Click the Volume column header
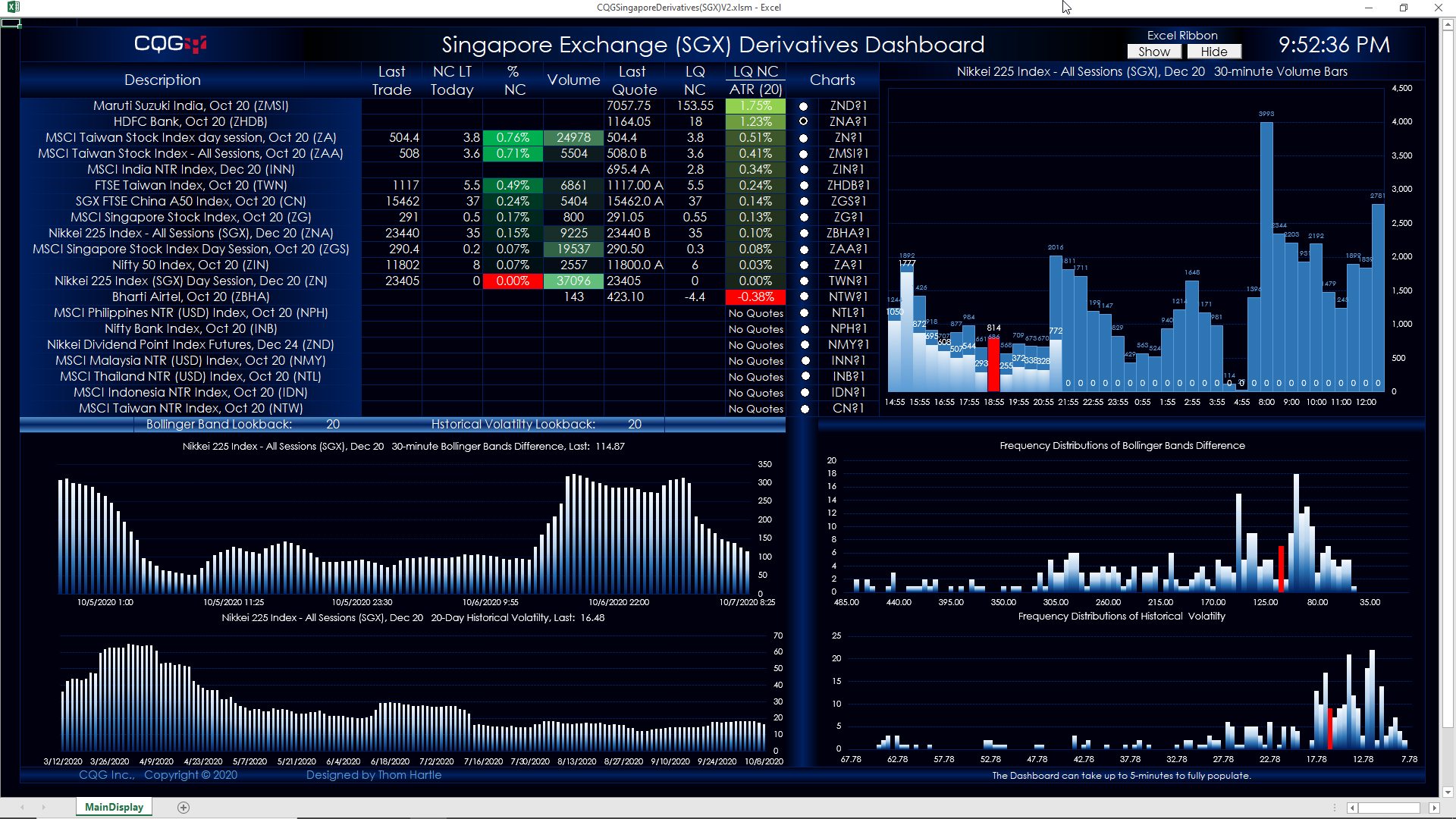Image resolution: width=1456 pixels, height=819 pixels. point(573,80)
